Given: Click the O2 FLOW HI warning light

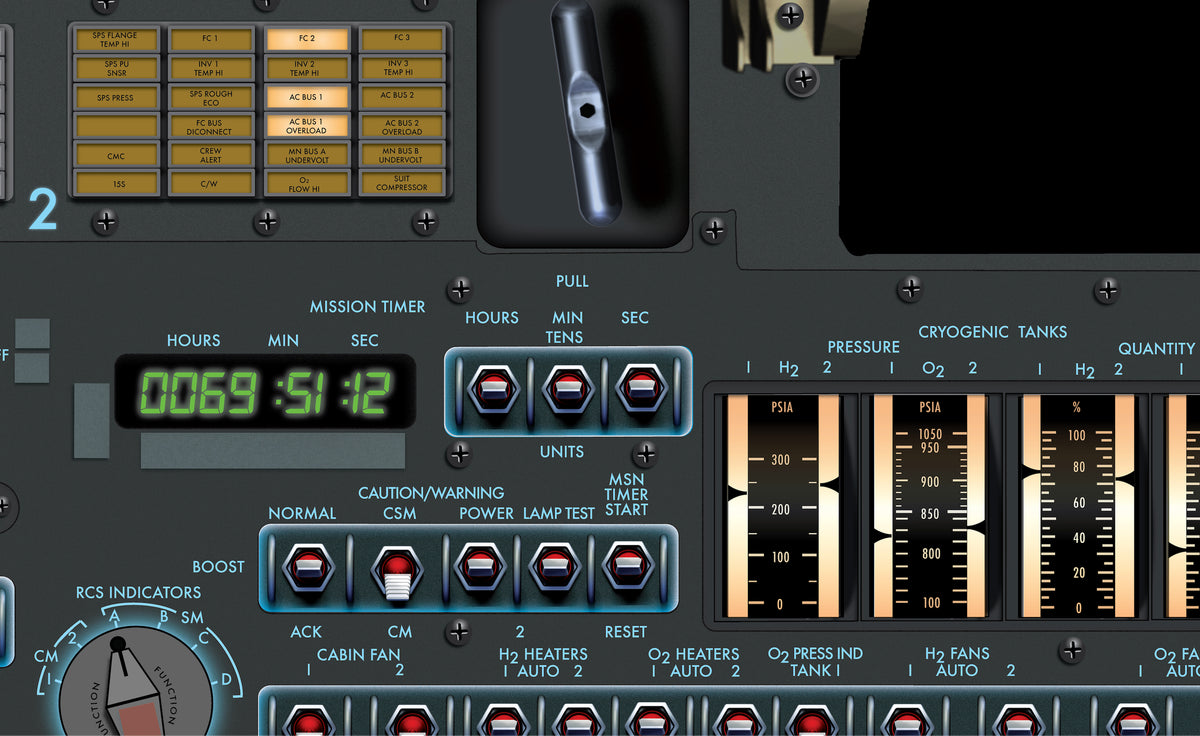Looking at the screenshot, I should pos(307,183).
